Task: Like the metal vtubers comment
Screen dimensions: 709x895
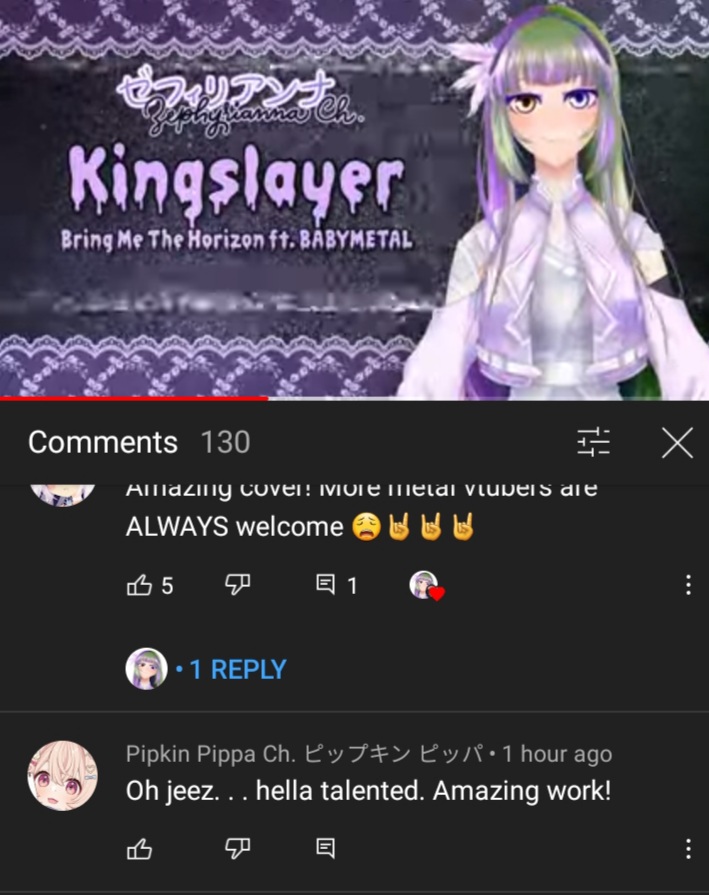Action: (x=139, y=585)
